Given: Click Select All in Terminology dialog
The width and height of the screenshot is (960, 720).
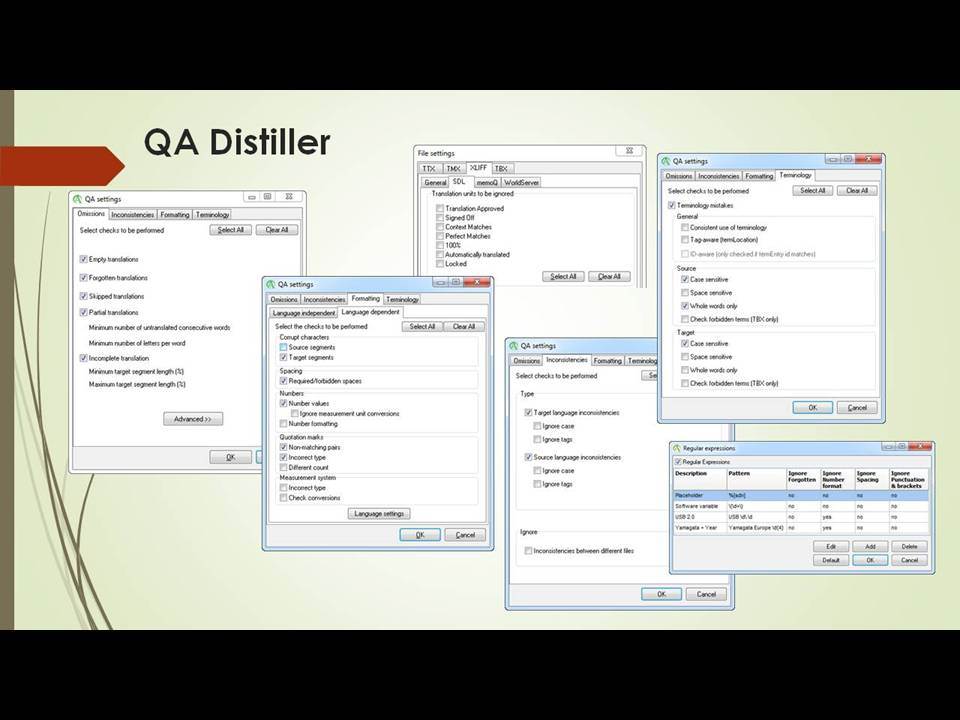Looking at the screenshot, I should tap(812, 191).
